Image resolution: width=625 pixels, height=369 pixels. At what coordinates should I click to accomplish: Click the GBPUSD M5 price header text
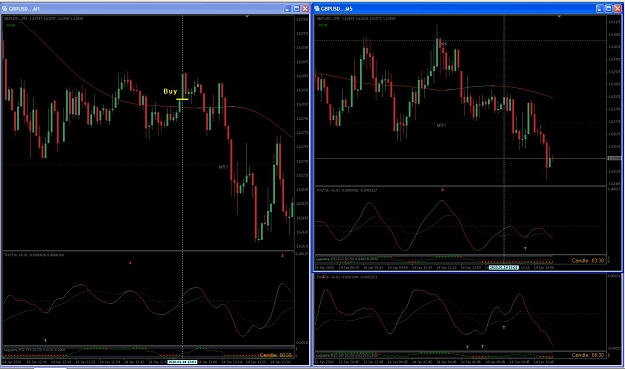click(356, 18)
